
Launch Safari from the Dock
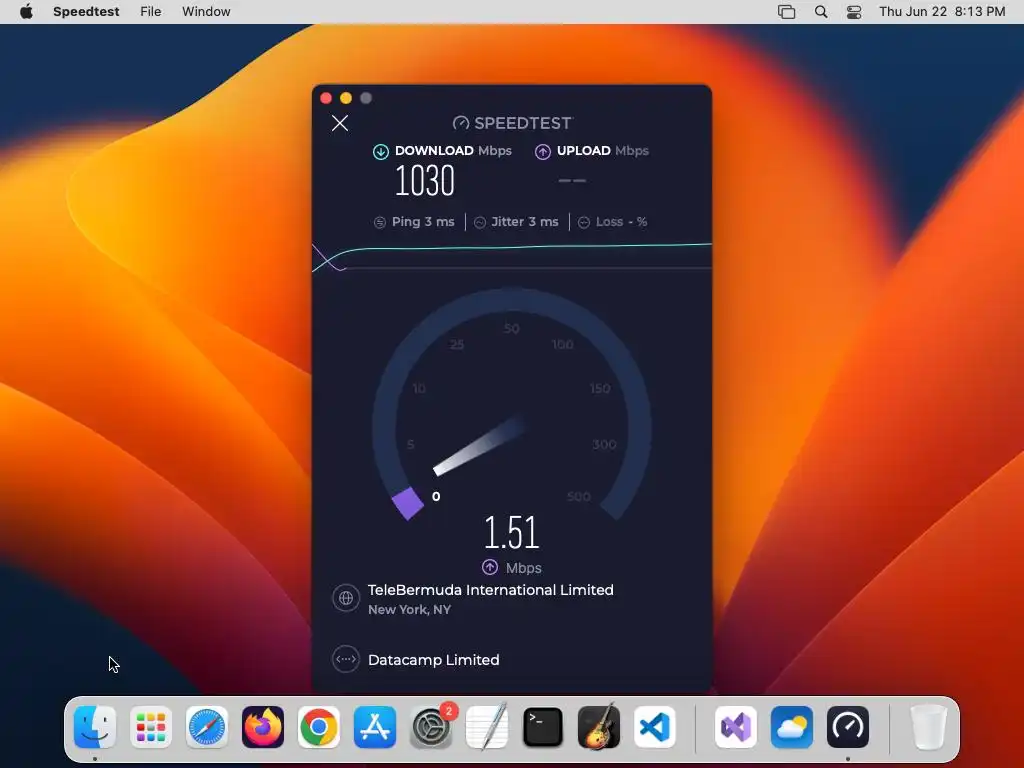pos(207,727)
